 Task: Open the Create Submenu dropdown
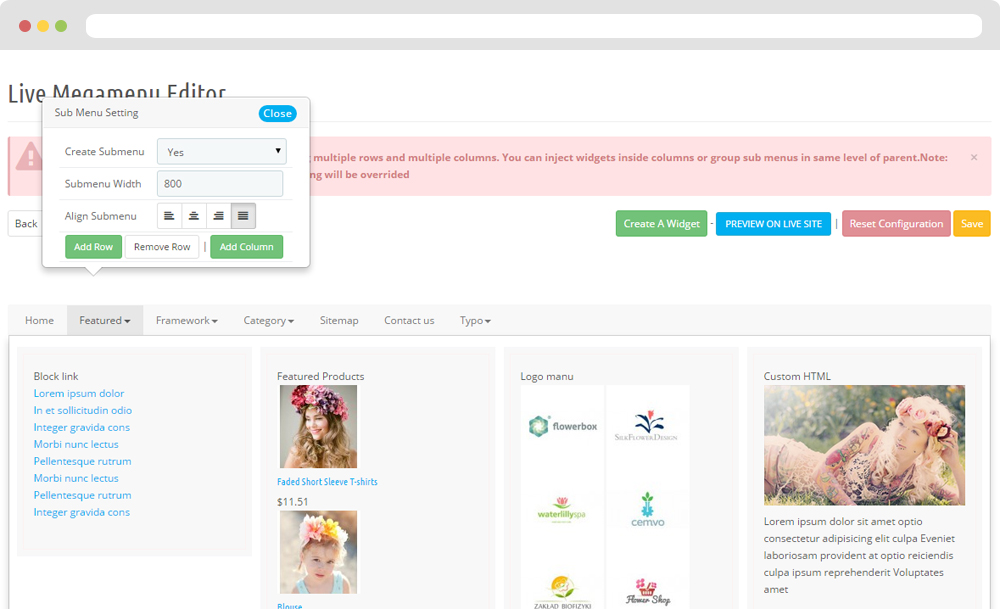(221, 152)
